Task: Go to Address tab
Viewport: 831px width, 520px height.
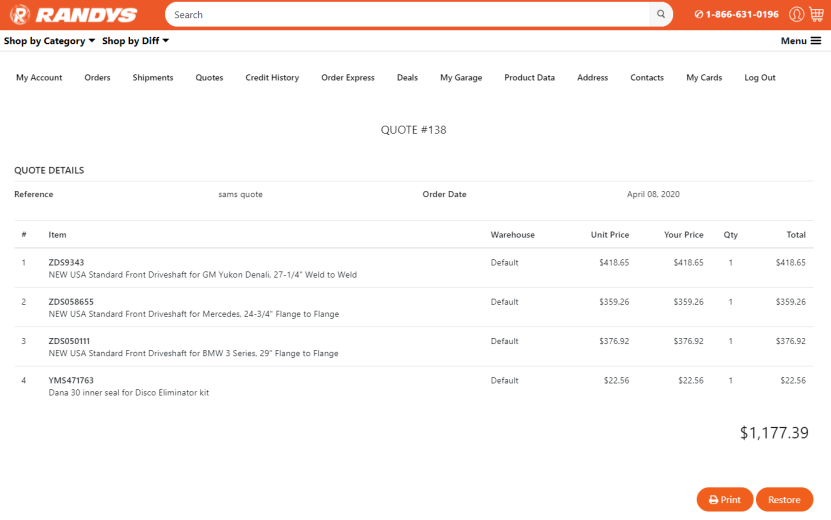Action: pyautogui.click(x=593, y=77)
